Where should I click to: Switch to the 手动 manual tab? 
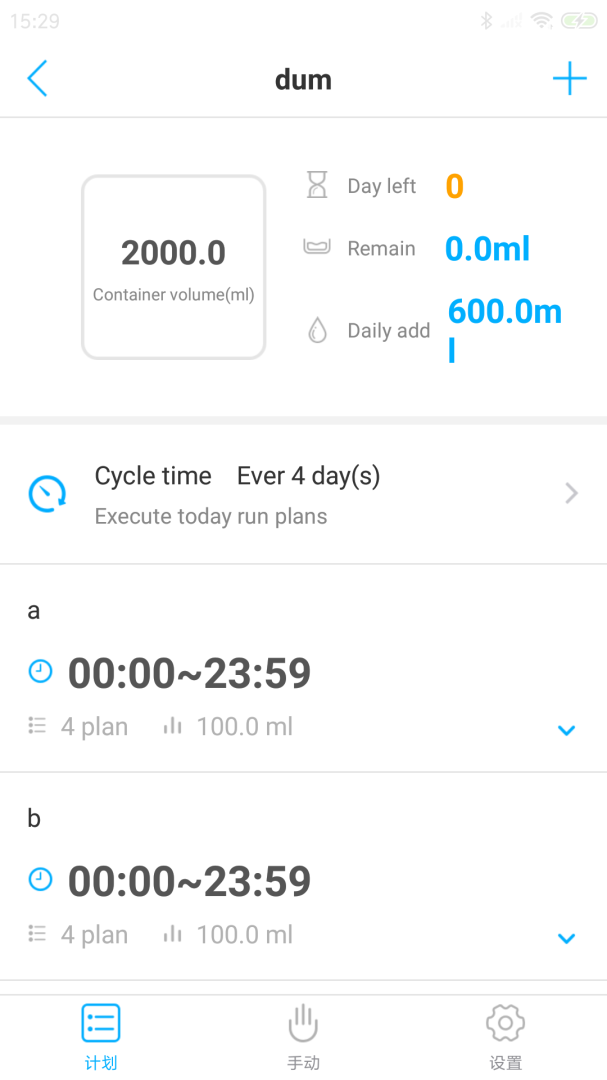pyautogui.click(x=303, y=1035)
